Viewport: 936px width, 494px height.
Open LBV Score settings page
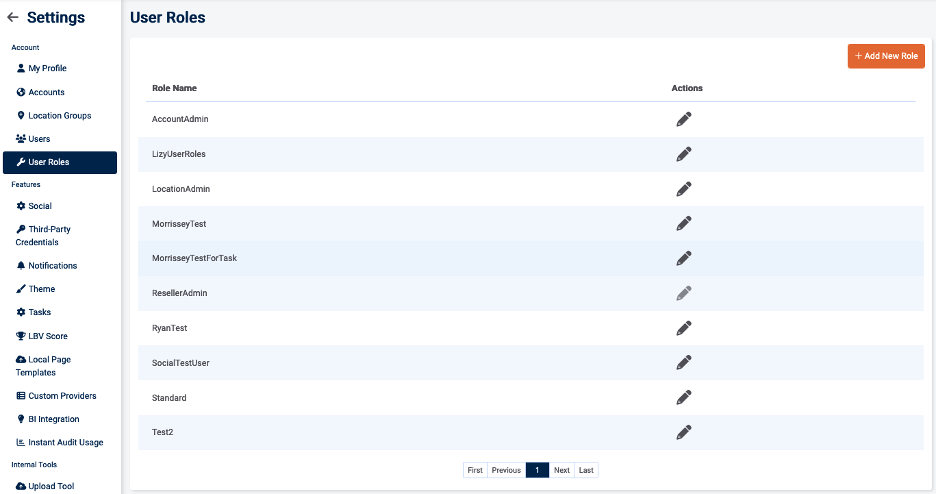click(x=48, y=336)
